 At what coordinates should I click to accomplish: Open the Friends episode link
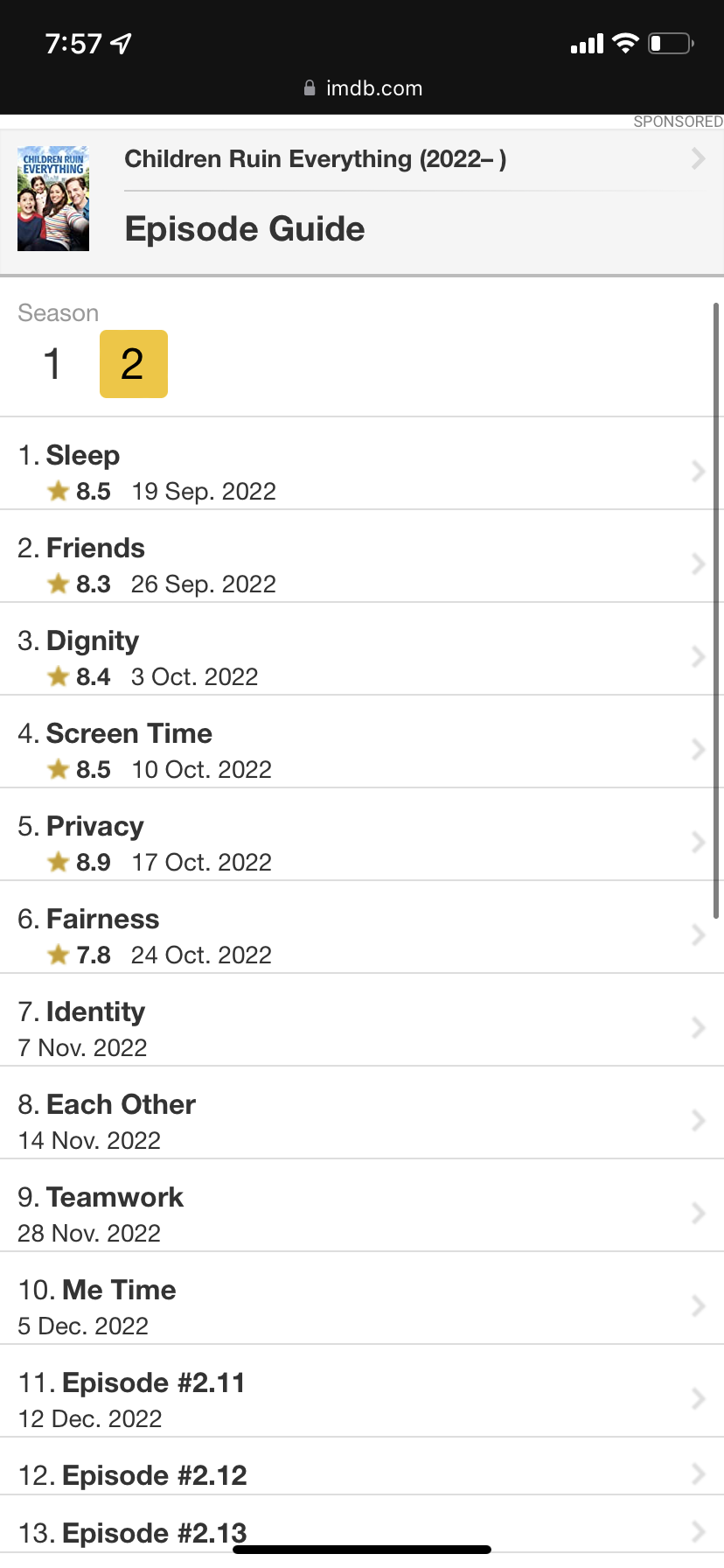(95, 549)
